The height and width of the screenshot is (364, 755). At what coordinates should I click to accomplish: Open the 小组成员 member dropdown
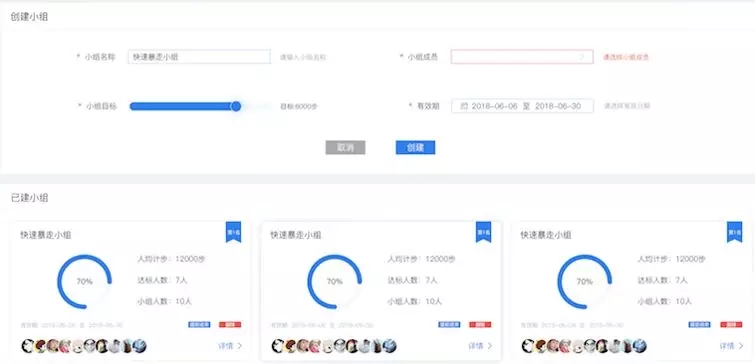pyautogui.click(x=521, y=57)
